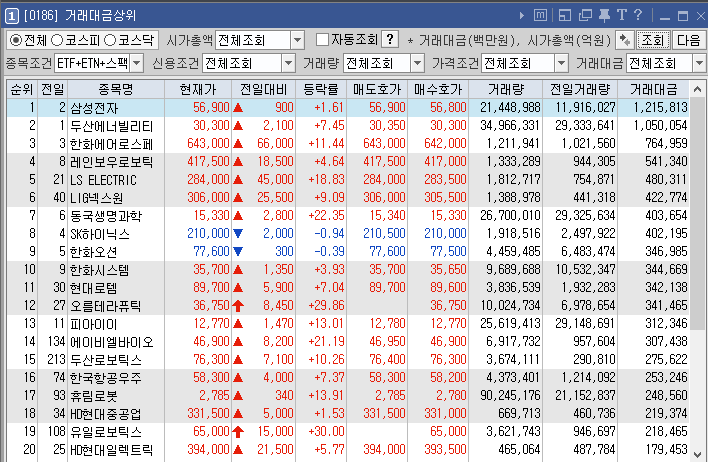Screen dimensions: 708x462
Task: Open the 가격조건 dropdown
Action: click(x=561, y=63)
